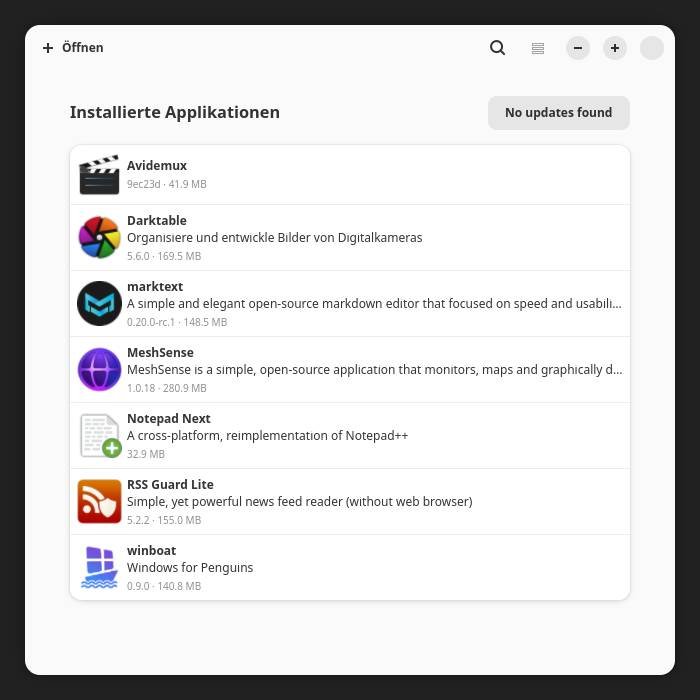Click the No updates found button

[x=558, y=112]
